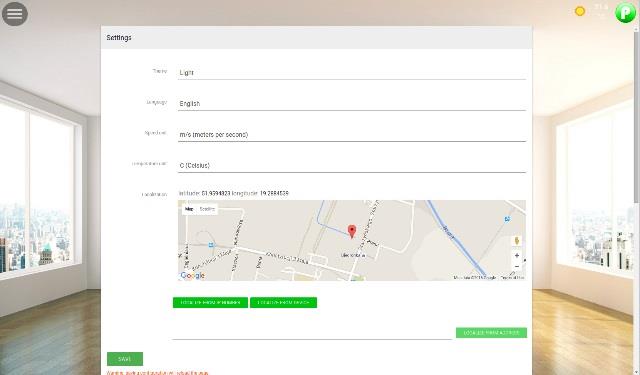
Task: Click the sun weather icon
Action: pyautogui.click(x=580, y=11)
